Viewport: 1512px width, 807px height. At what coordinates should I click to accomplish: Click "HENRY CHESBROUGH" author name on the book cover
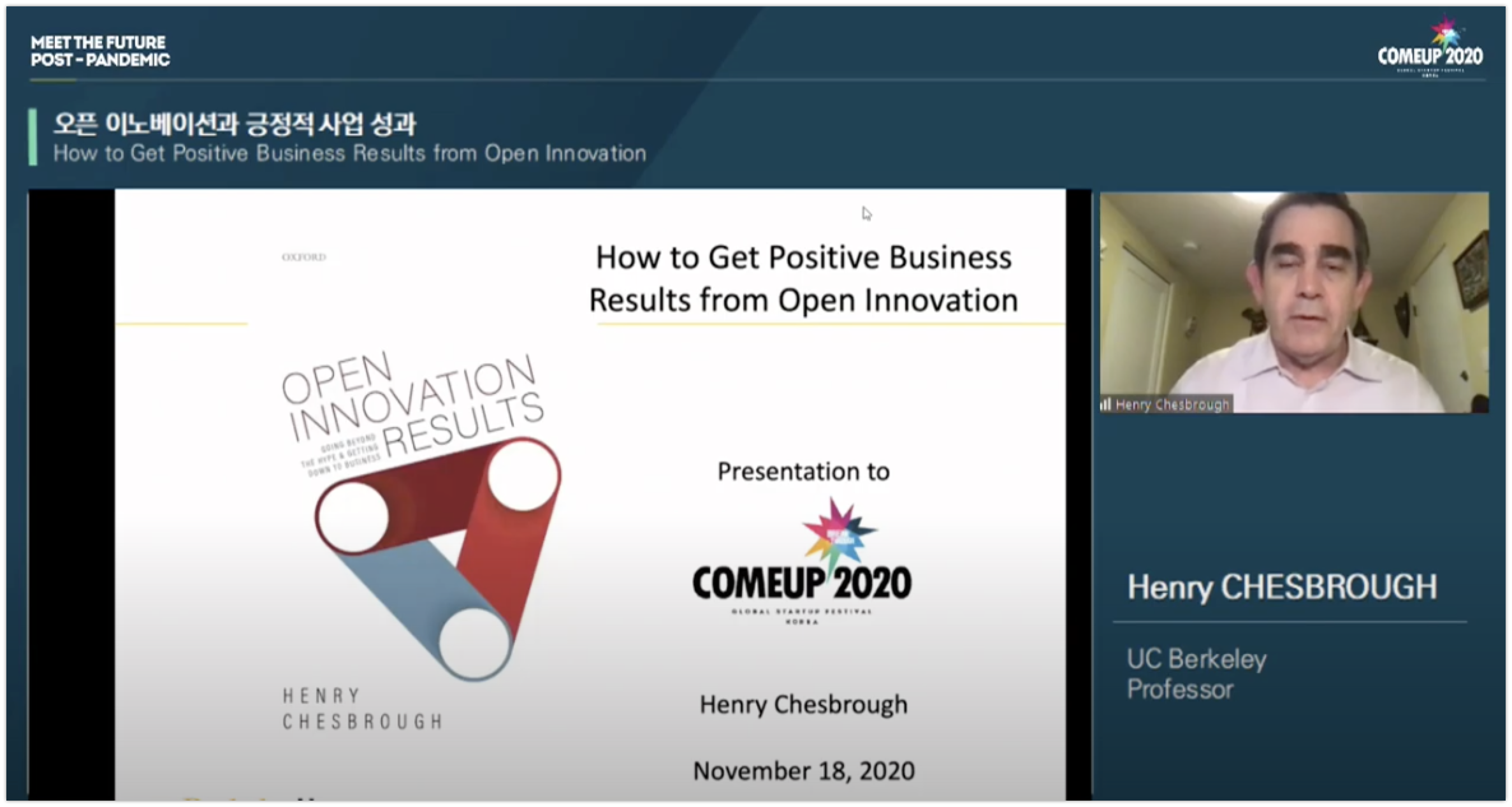(362, 708)
